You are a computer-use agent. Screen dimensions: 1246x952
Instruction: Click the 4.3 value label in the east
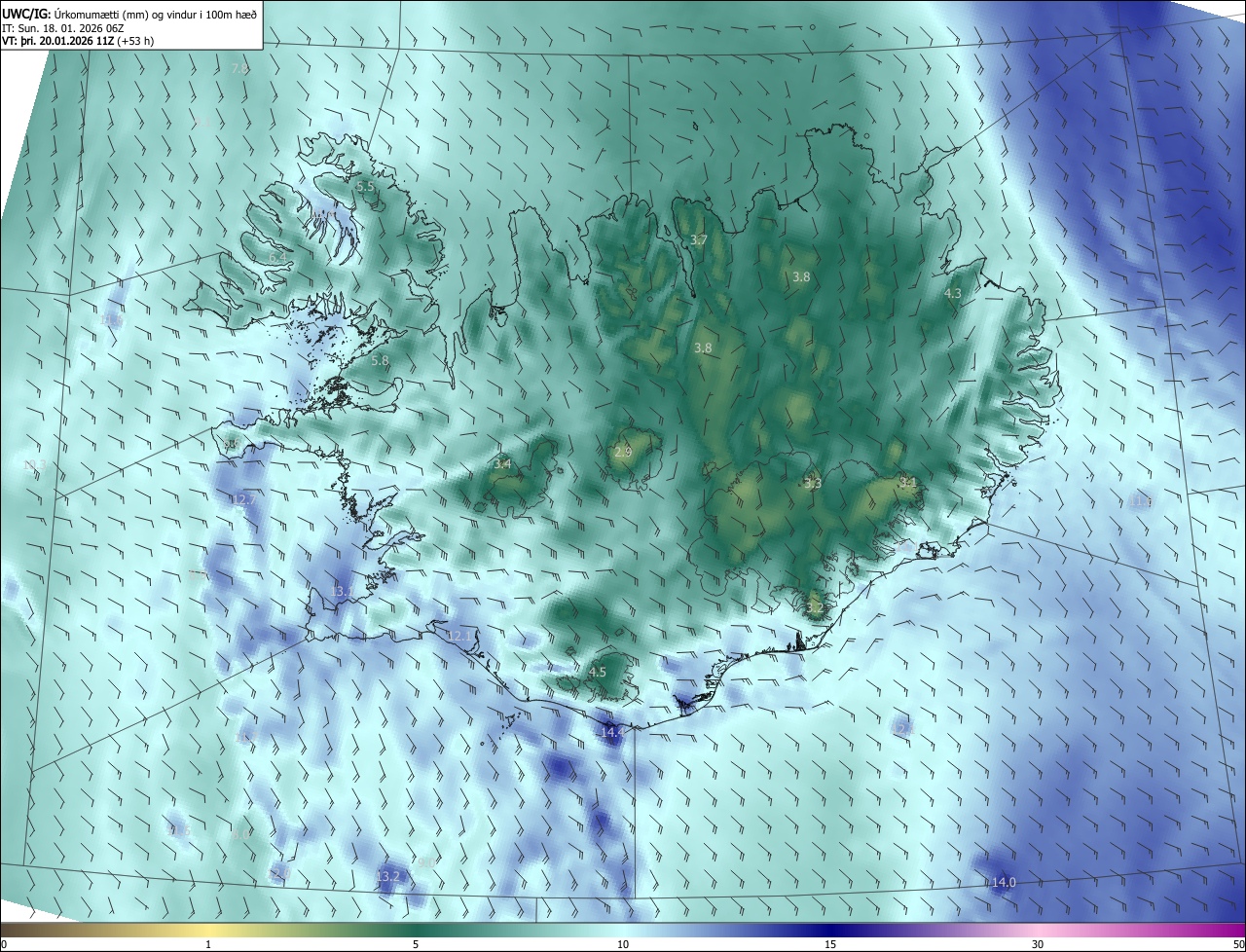pyautogui.click(x=953, y=293)
